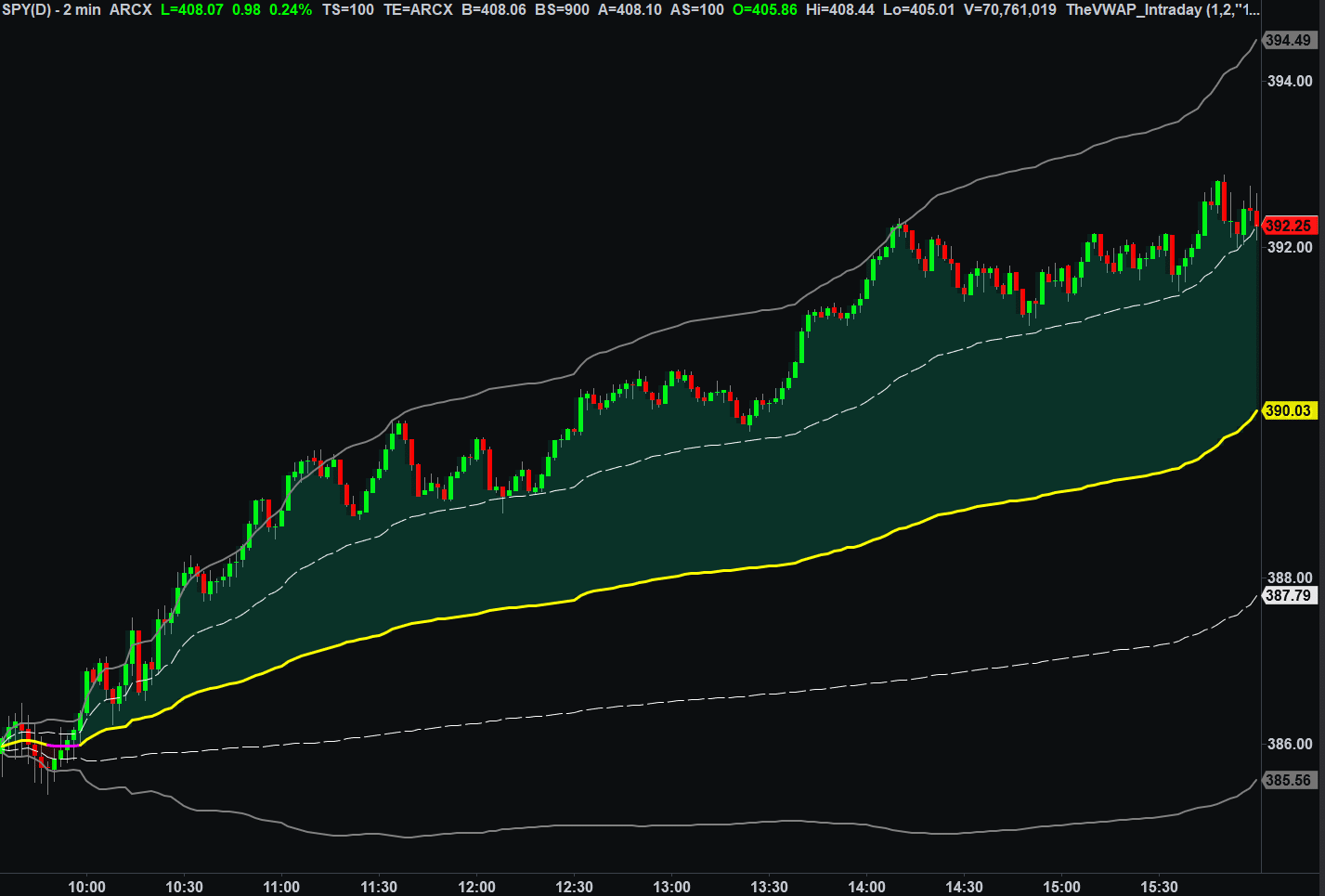Click the 11:00 time axis label
This screenshot has width=1325, height=896.
coord(281,887)
